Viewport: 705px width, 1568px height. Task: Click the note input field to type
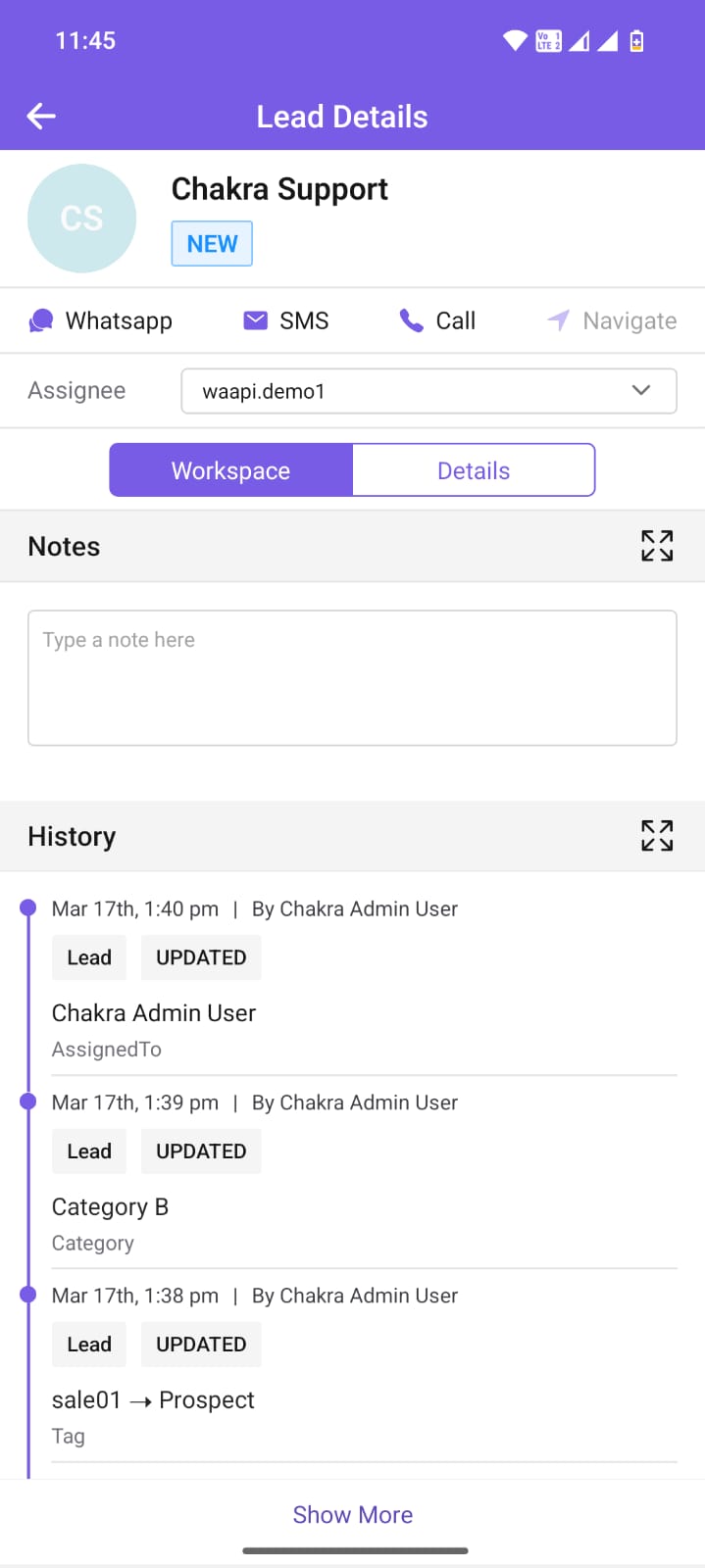point(352,676)
